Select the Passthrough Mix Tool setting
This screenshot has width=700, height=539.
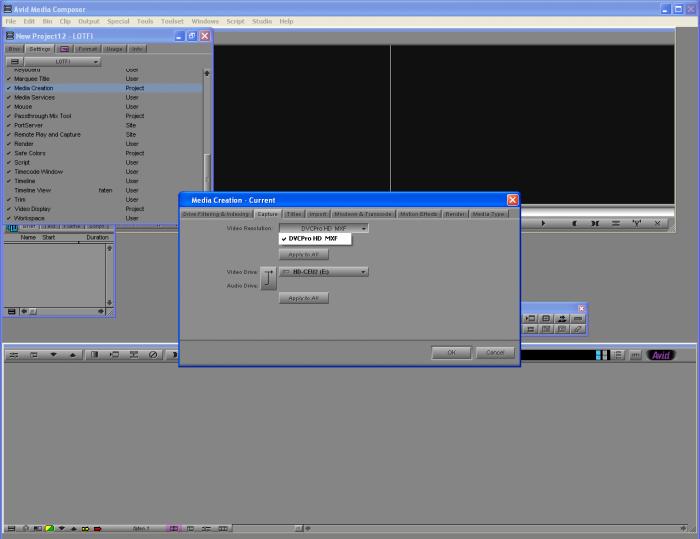(43, 116)
